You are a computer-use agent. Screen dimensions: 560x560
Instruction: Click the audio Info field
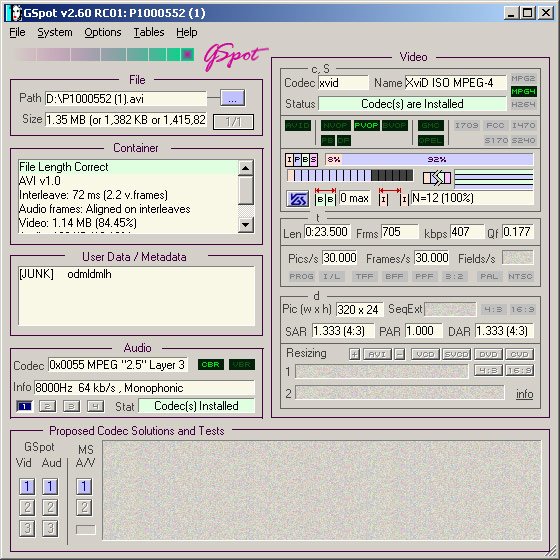[x=144, y=388]
